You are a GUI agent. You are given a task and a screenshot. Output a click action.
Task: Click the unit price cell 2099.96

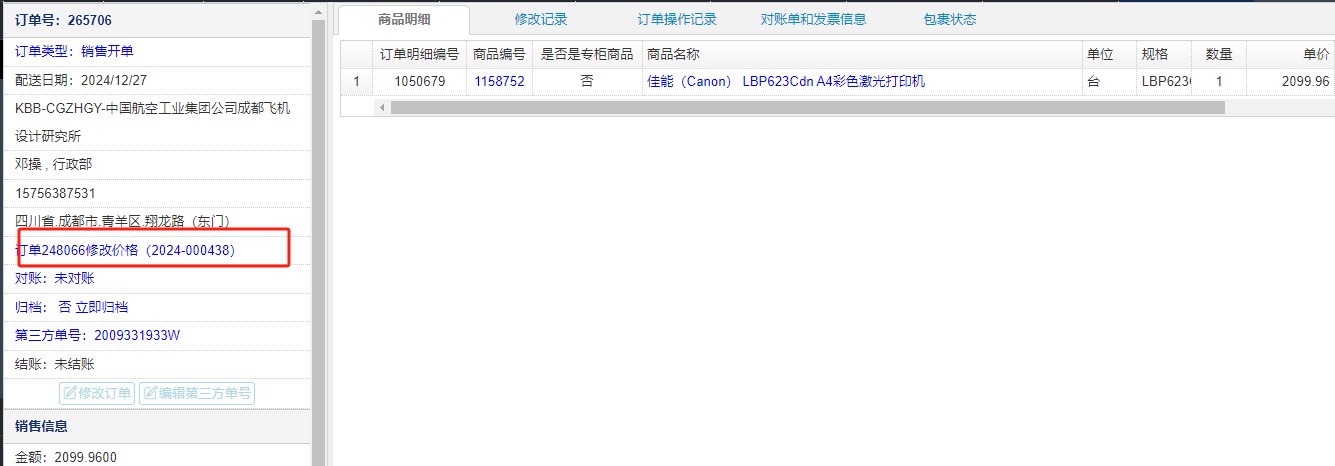click(x=1291, y=82)
